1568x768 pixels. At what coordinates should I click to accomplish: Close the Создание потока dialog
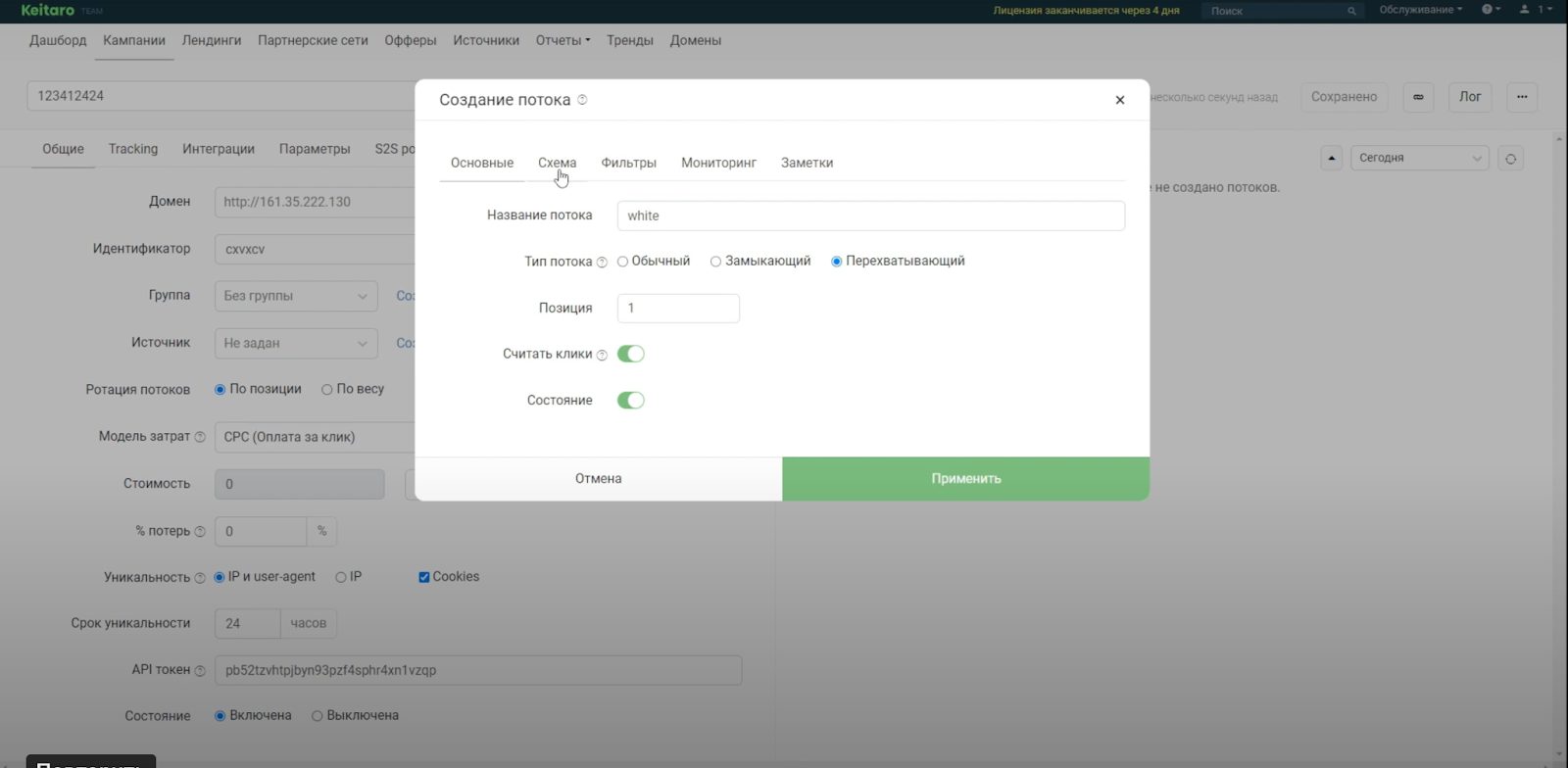click(x=1120, y=100)
